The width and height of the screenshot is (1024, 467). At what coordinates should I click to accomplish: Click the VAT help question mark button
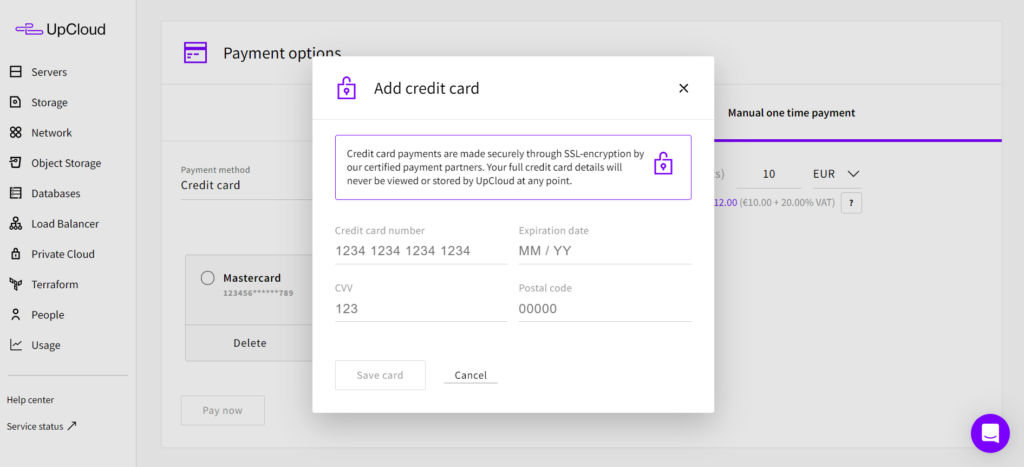tap(851, 203)
